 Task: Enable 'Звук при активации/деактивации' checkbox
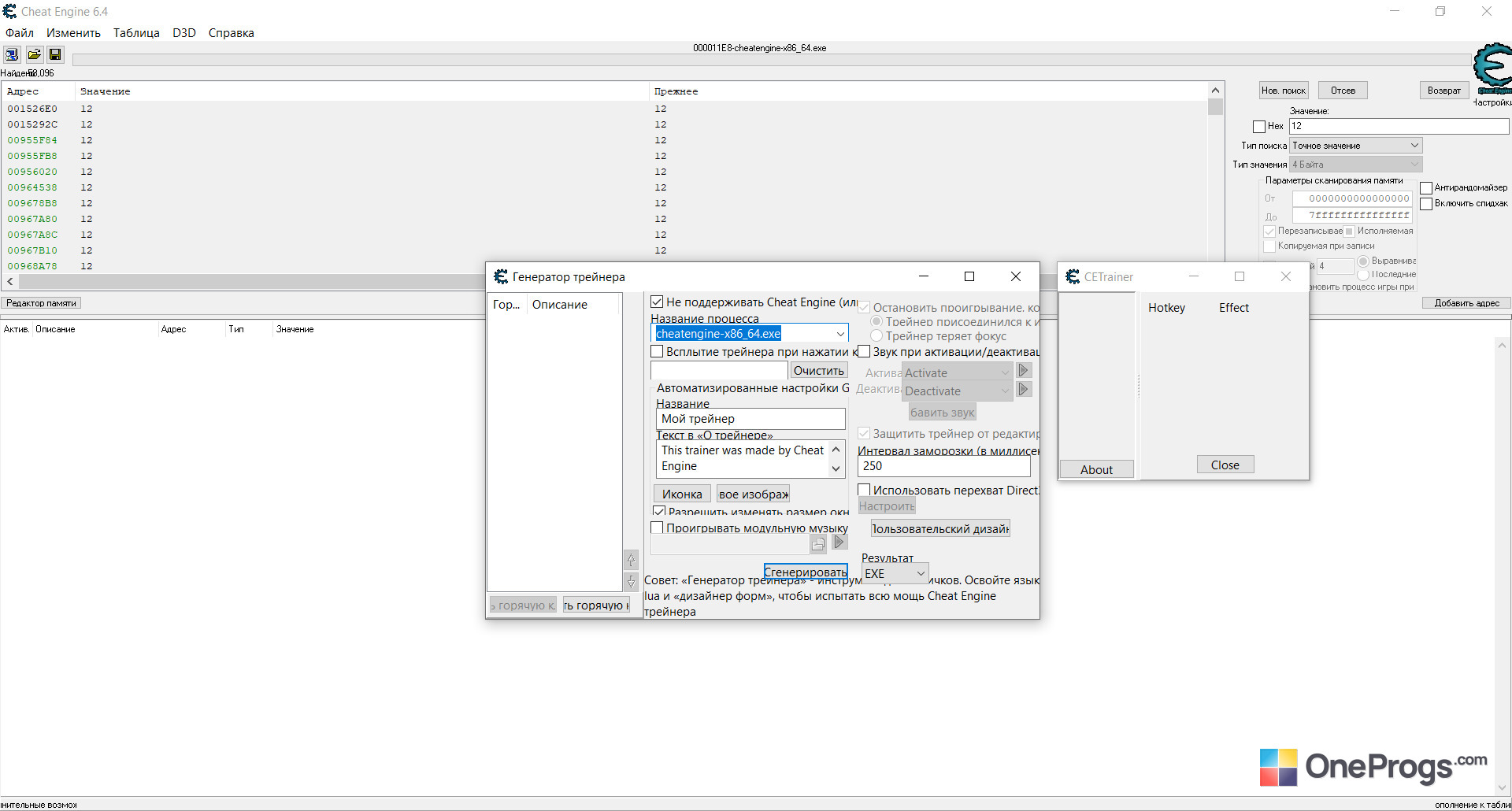pyautogui.click(x=864, y=351)
